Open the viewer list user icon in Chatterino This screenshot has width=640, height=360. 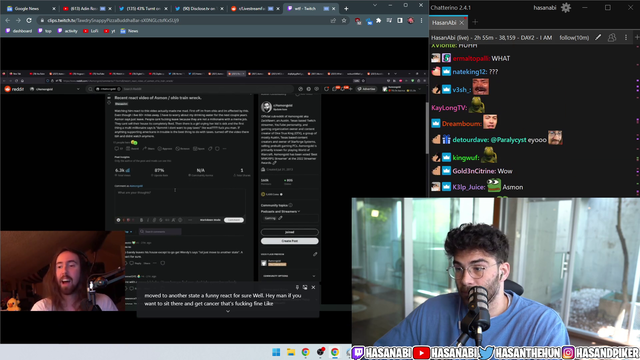[x=612, y=38]
